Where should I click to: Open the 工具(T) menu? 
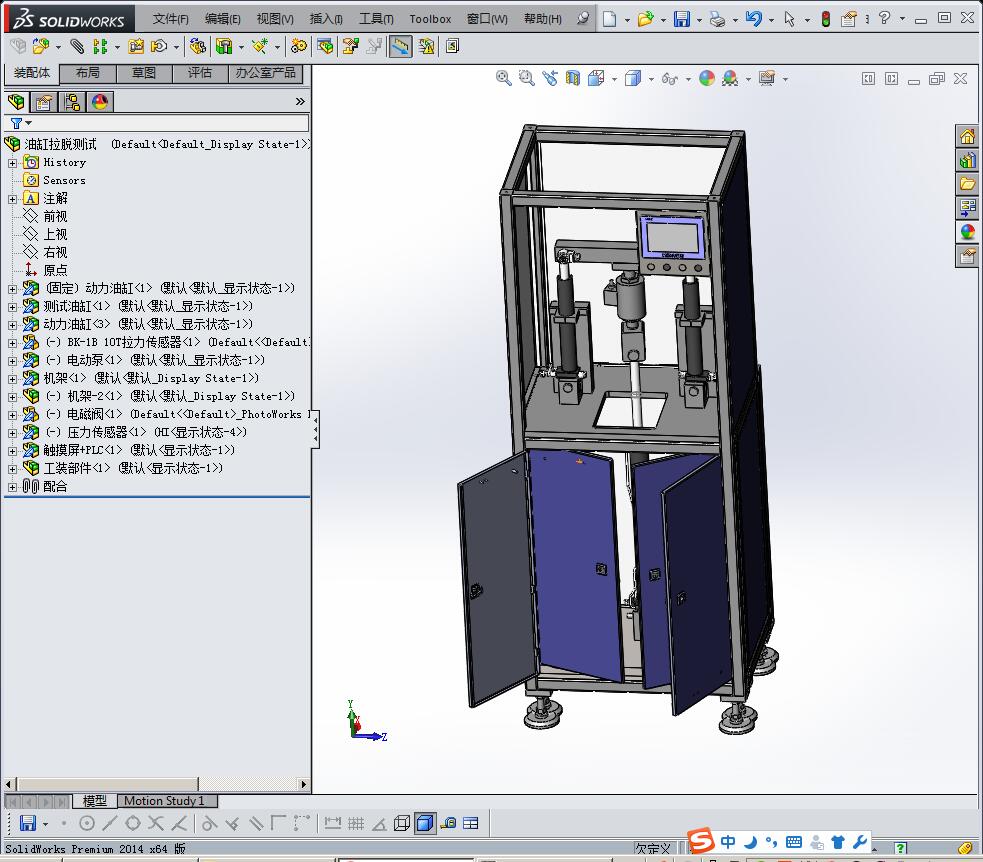[x=376, y=19]
